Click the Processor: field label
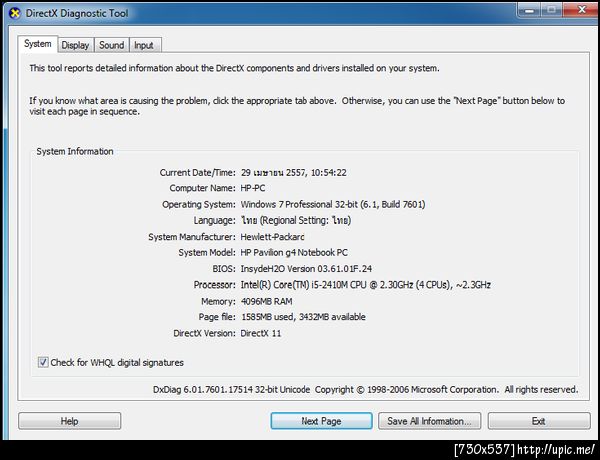Image resolution: width=600 pixels, height=460 pixels. coord(214,285)
